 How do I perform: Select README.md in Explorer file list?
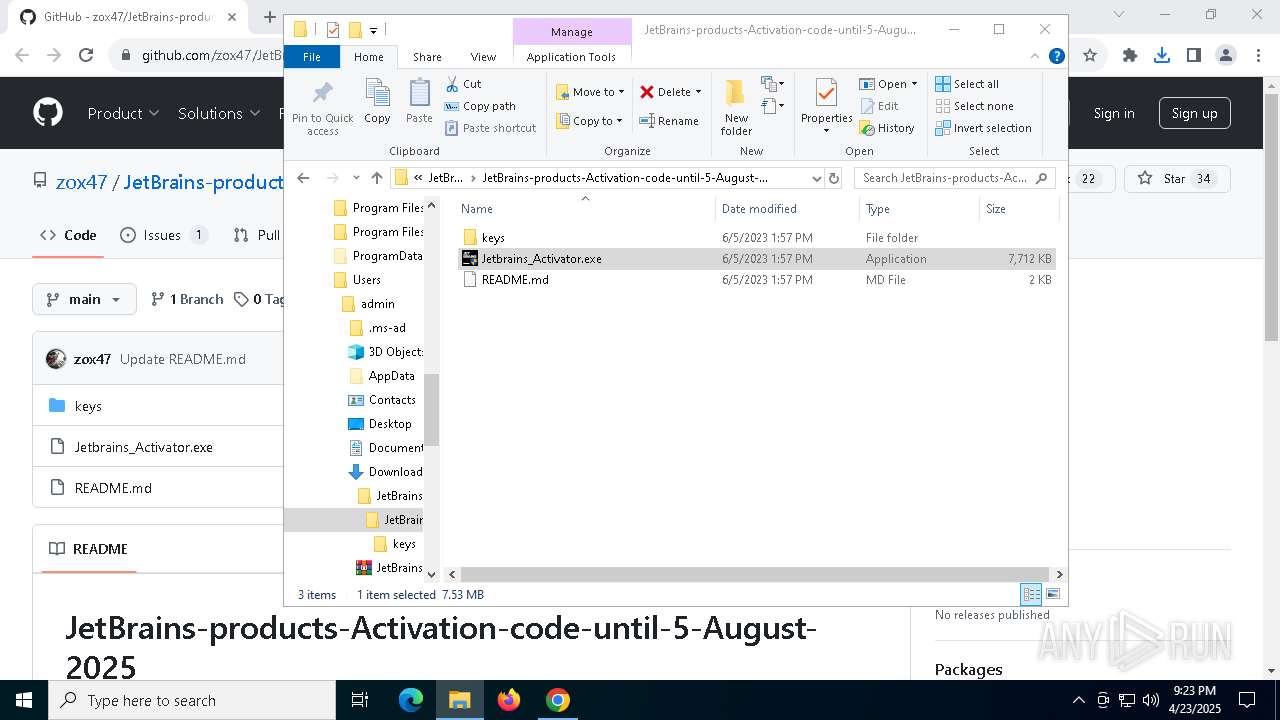click(757, 280)
